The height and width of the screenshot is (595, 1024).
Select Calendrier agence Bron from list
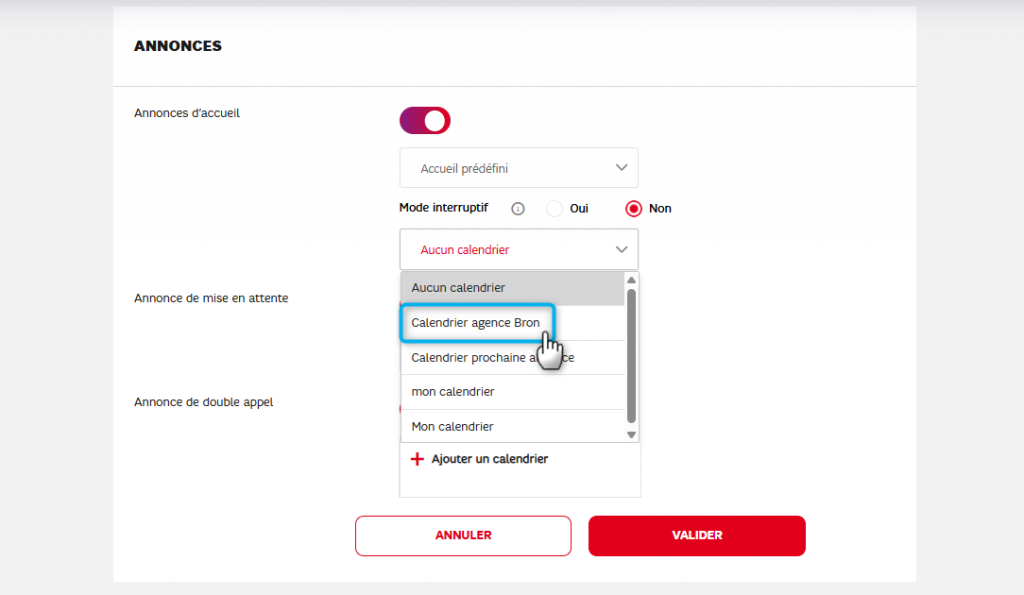475,323
